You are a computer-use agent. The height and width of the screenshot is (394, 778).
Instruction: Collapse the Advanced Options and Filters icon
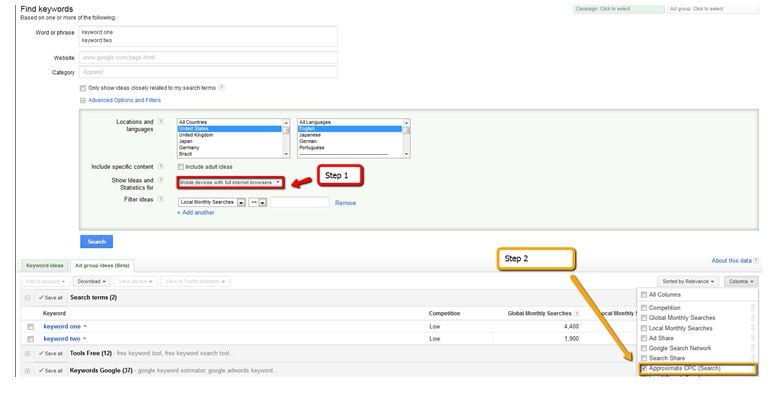click(83, 100)
